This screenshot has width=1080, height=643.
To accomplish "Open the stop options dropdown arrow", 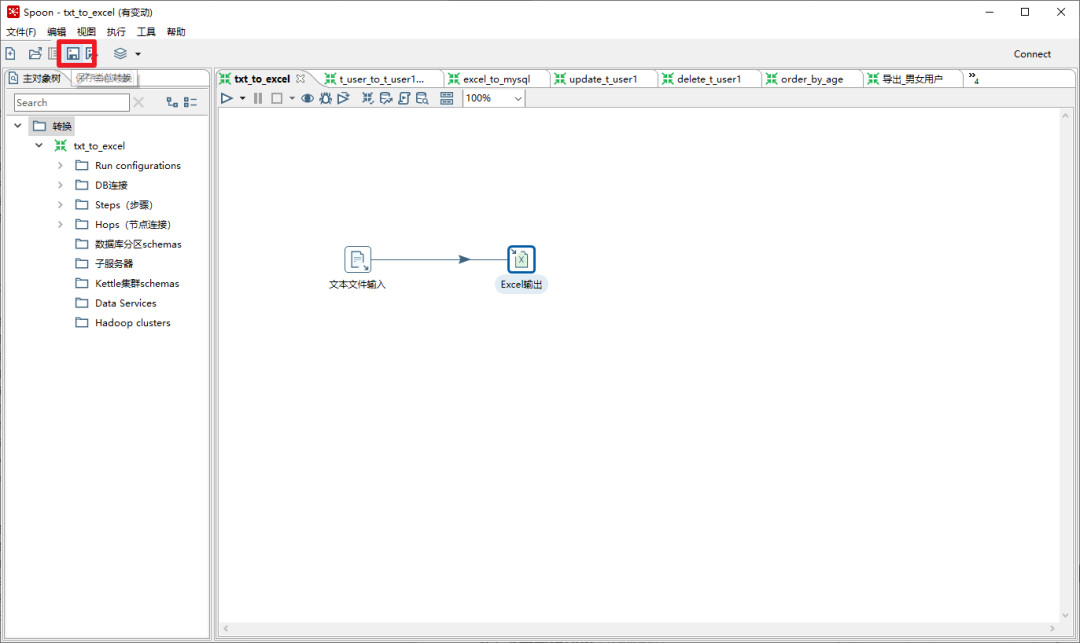I will pos(292,98).
